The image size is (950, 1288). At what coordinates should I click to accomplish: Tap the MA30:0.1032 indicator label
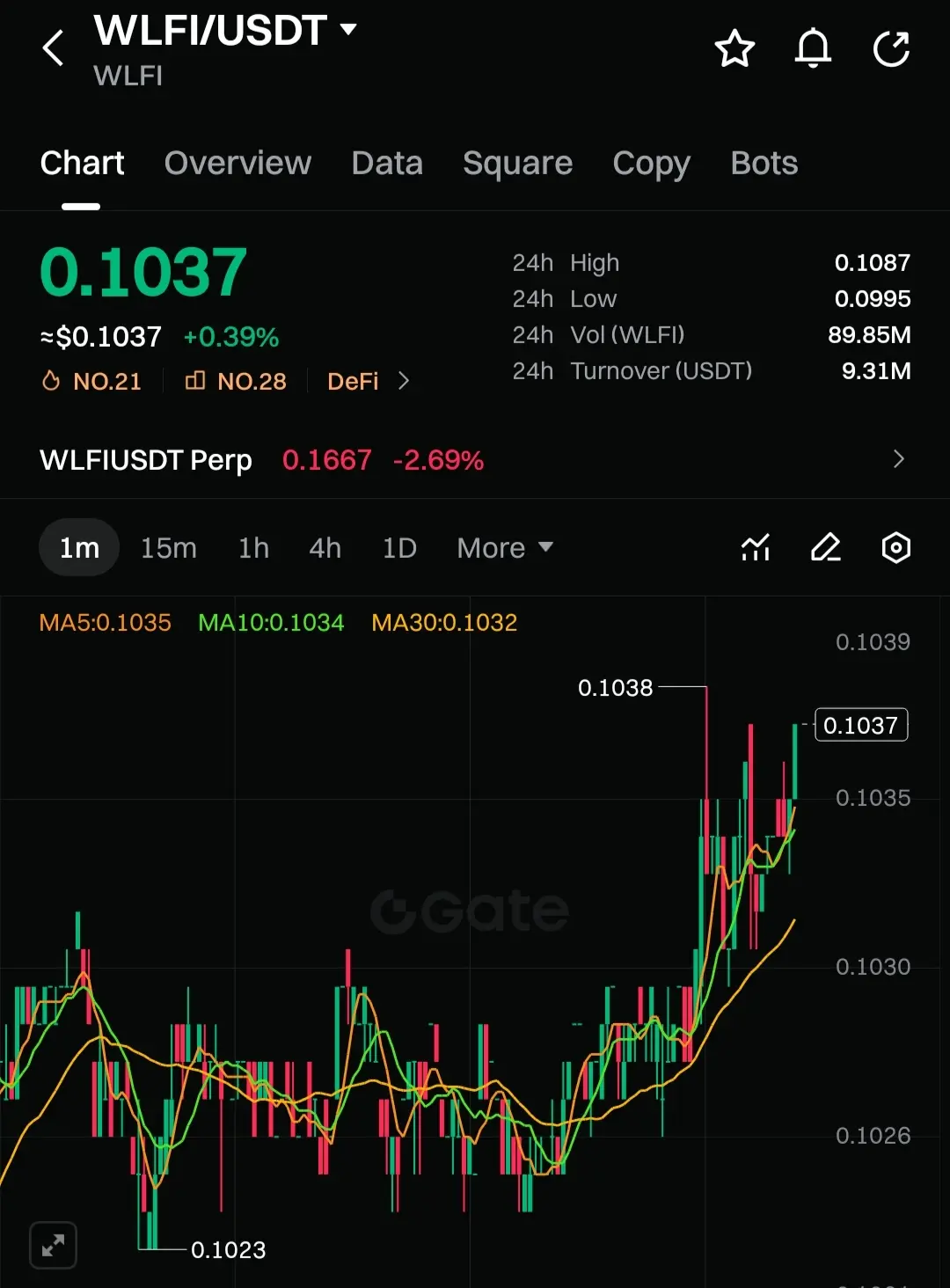(x=444, y=623)
